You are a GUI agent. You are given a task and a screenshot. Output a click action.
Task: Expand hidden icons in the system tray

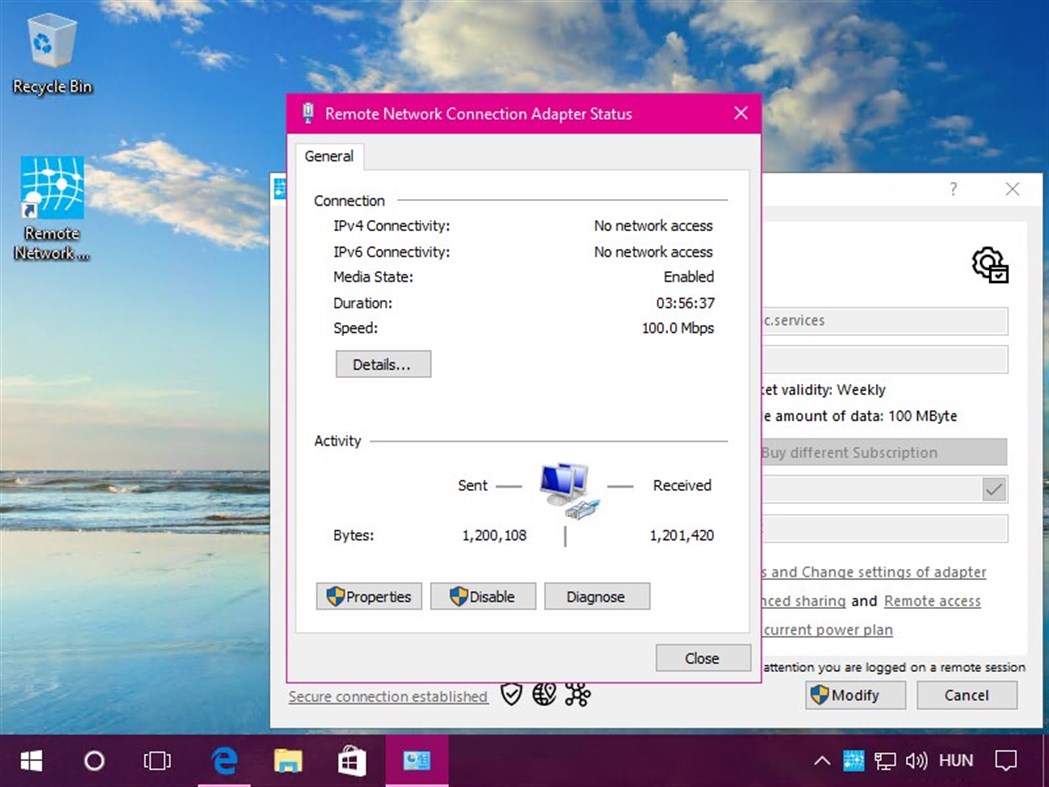coord(821,760)
